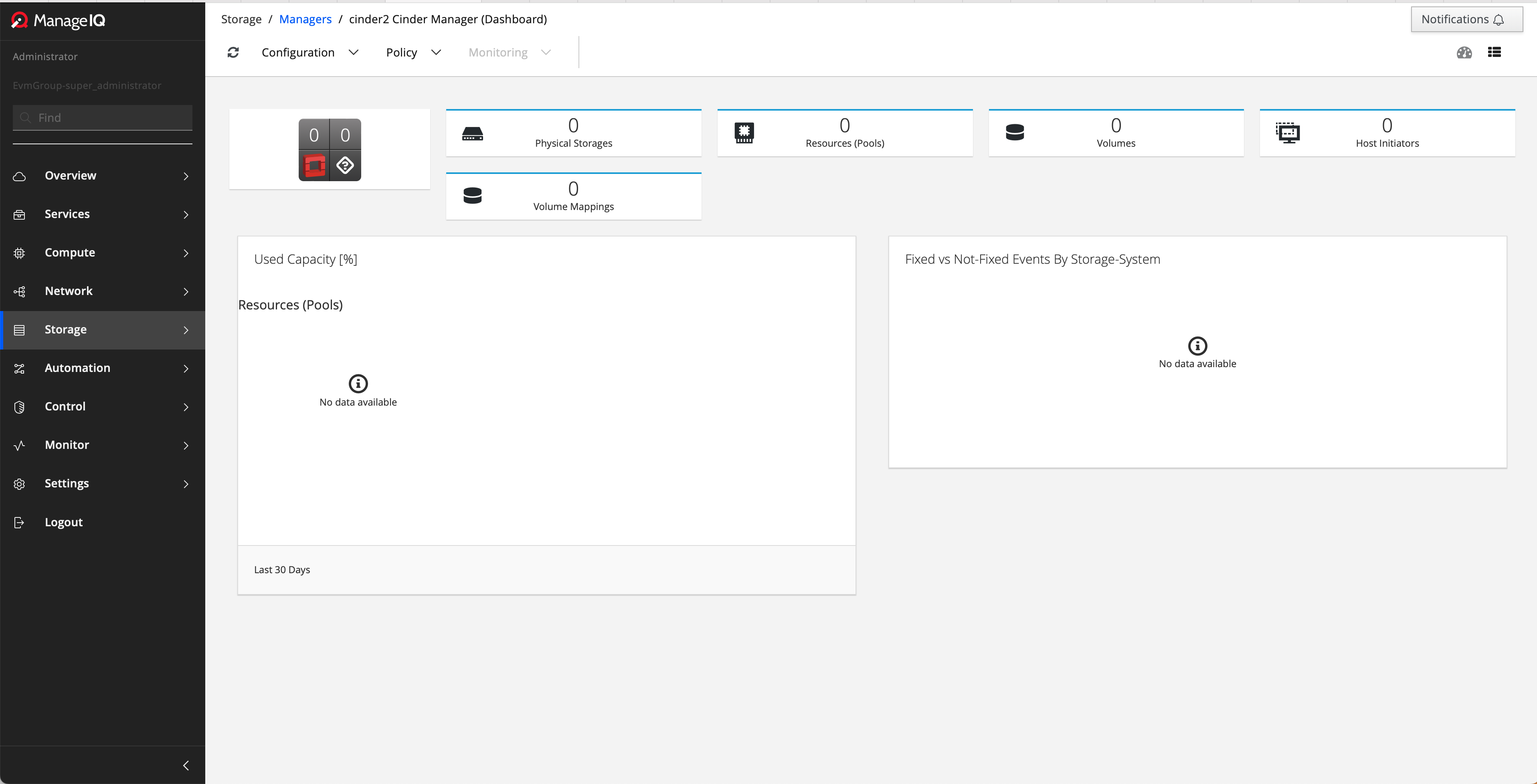Screen dimensions: 1537x784
Task: Click the ManageIQ logo
Action: point(57,20)
